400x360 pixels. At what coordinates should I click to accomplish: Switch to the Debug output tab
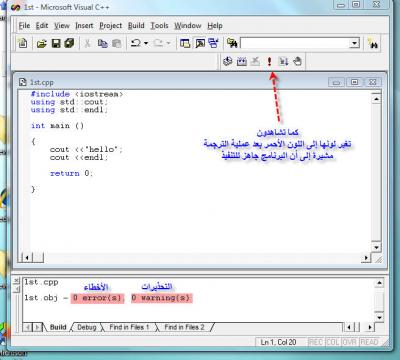[x=87, y=327]
